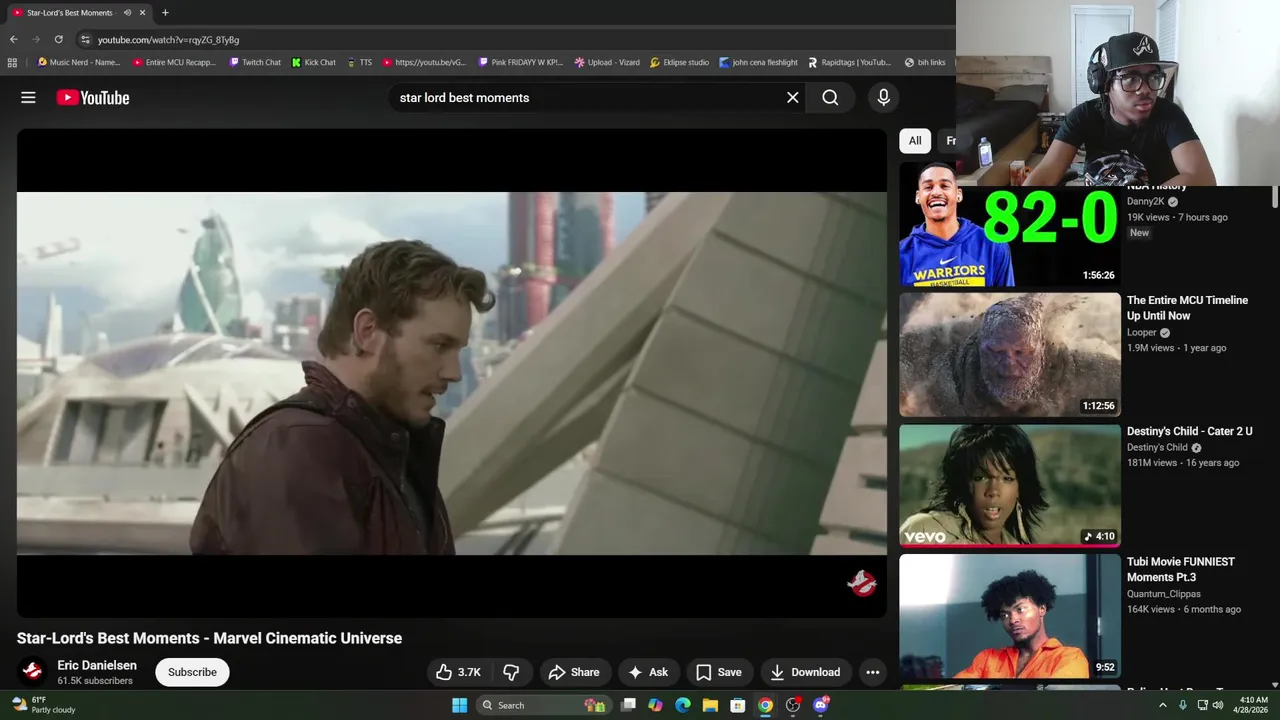The height and width of the screenshot is (720, 1280).
Task: Click the recommendations sidebar scrollbar
Action: 1274,197
